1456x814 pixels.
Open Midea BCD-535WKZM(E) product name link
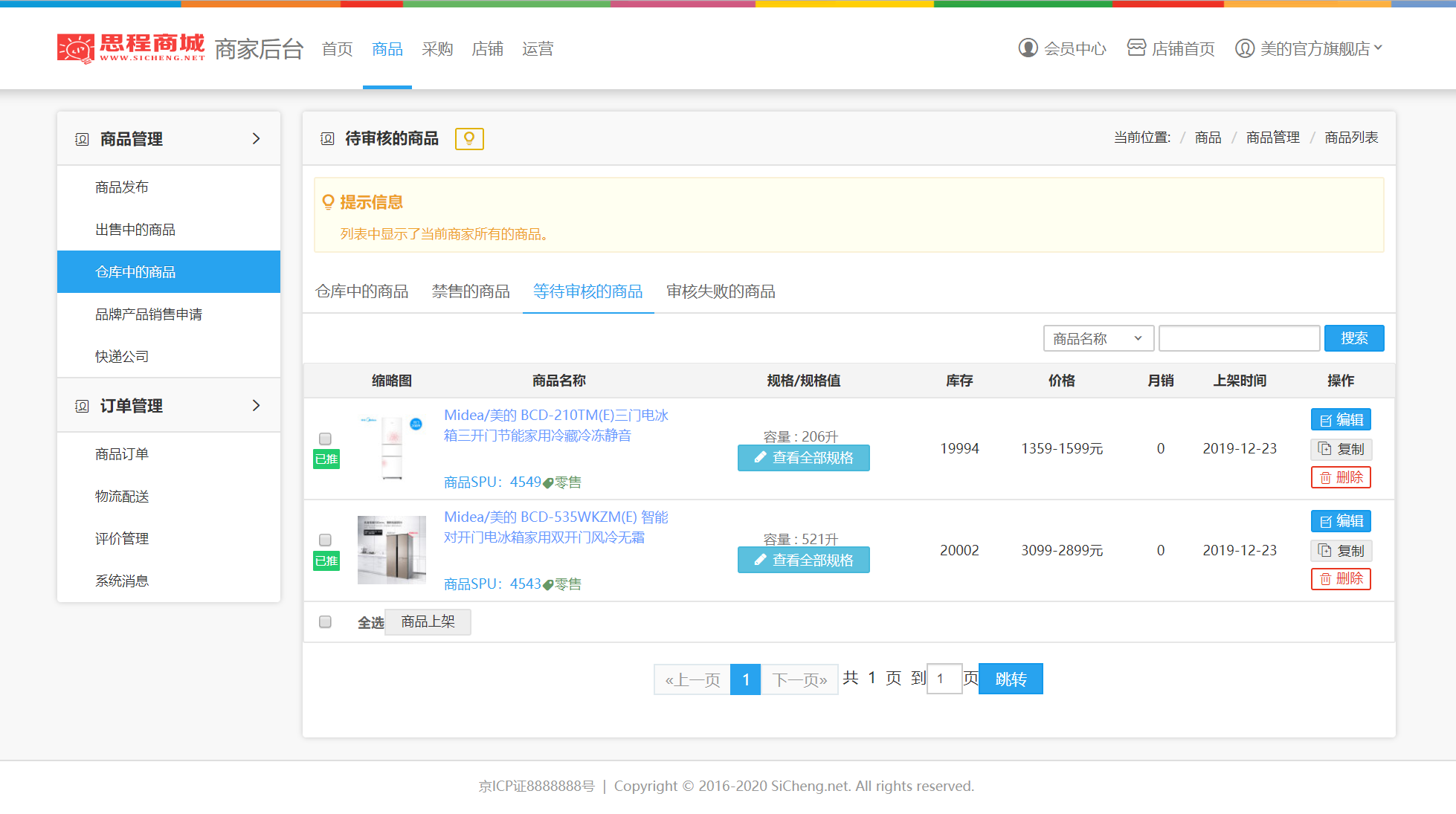click(556, 527)
